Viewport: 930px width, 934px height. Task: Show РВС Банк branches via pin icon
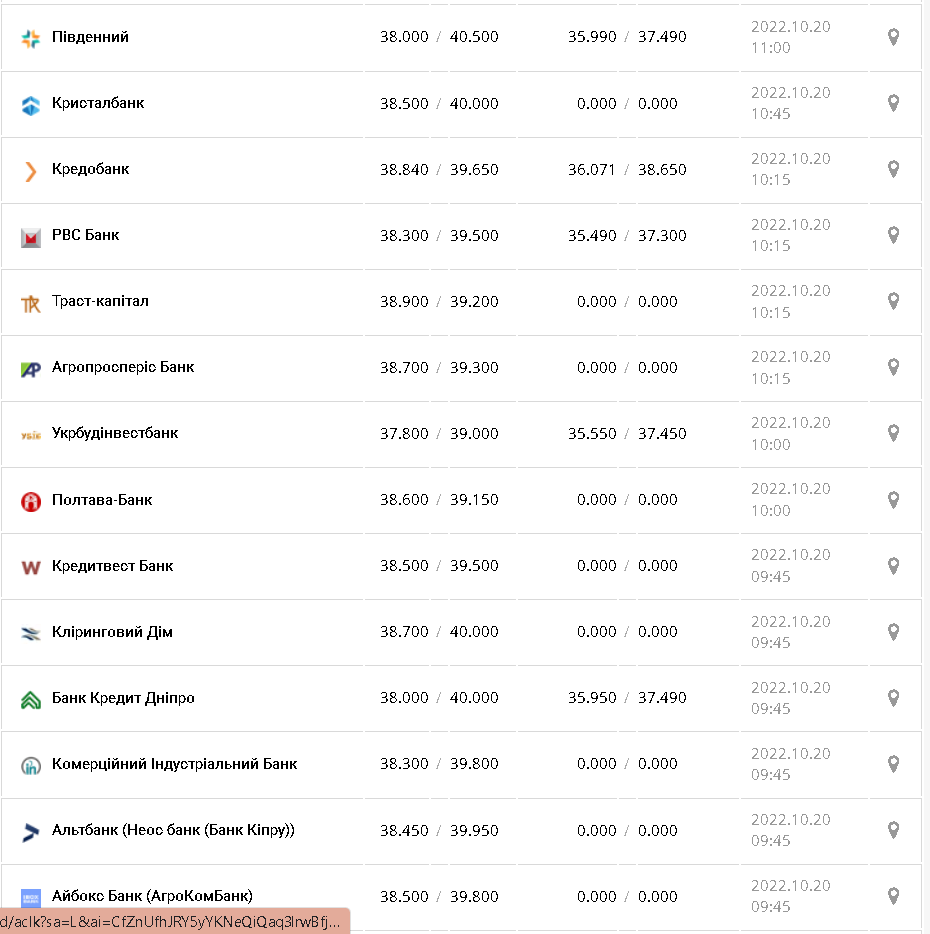[x=893, y=235]
